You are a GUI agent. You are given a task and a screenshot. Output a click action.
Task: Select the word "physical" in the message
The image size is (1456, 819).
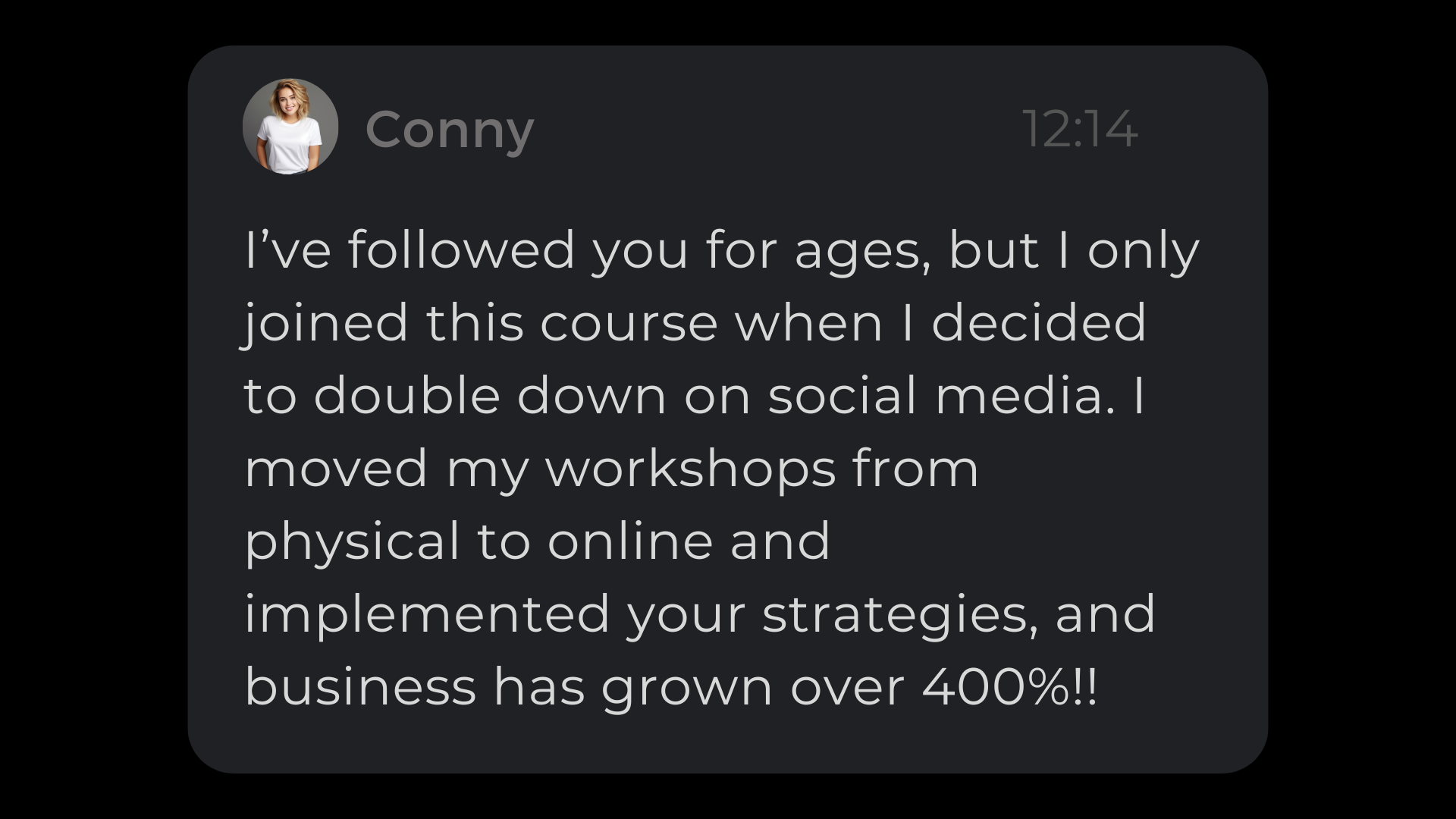[x=352, y=542]
